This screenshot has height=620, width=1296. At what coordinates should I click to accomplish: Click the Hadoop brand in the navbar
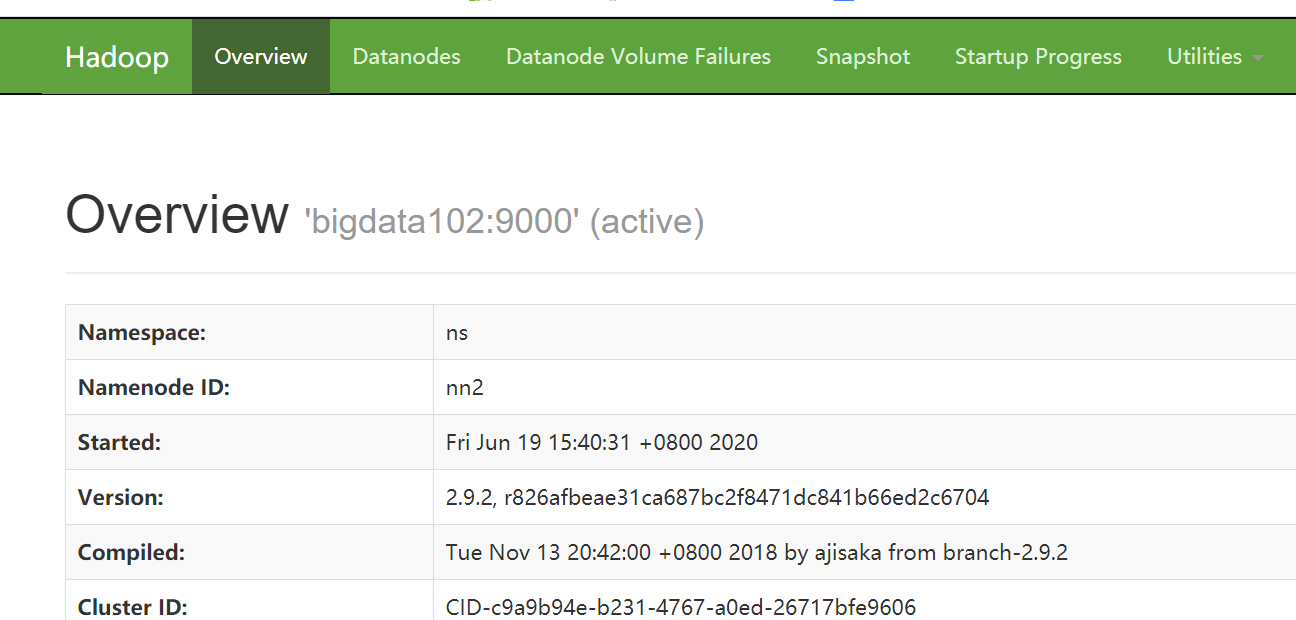coord(117,57)
